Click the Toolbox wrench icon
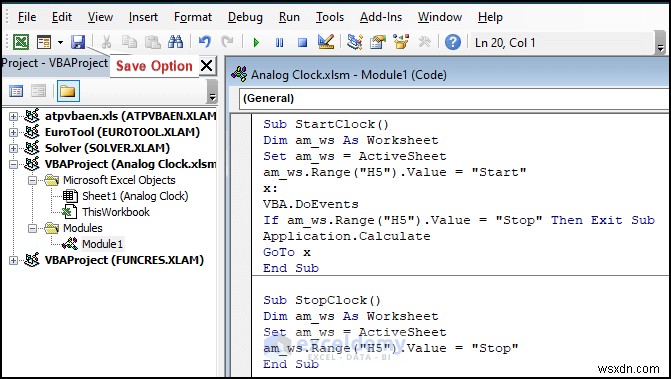The image size is (671, 379). tap(425, 42)
